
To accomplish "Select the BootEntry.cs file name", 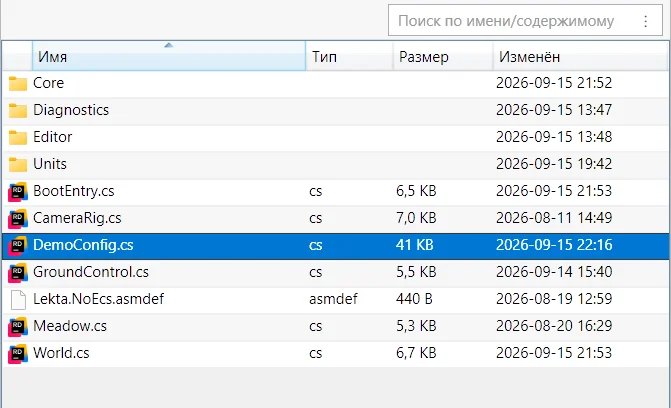I will point(74,191).
